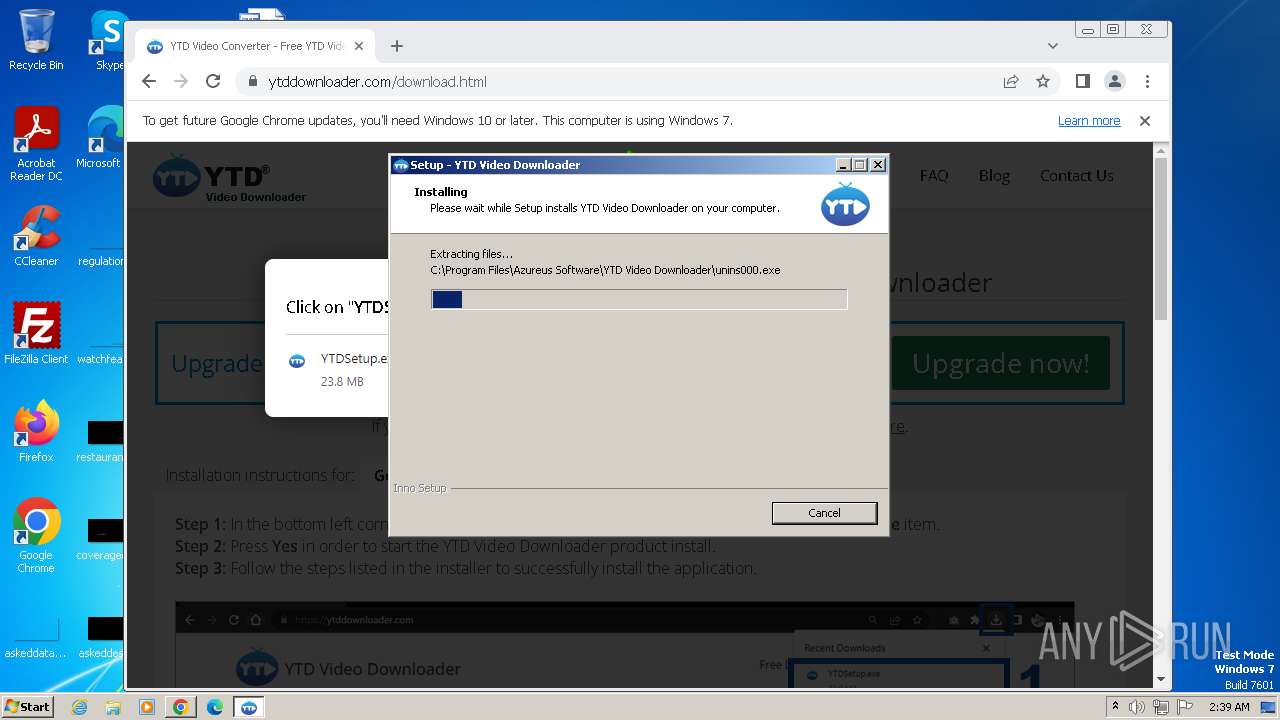
Task: Click the YTD Video Downloader site logo
Action: pyautogui.click(x=230, y=178)
